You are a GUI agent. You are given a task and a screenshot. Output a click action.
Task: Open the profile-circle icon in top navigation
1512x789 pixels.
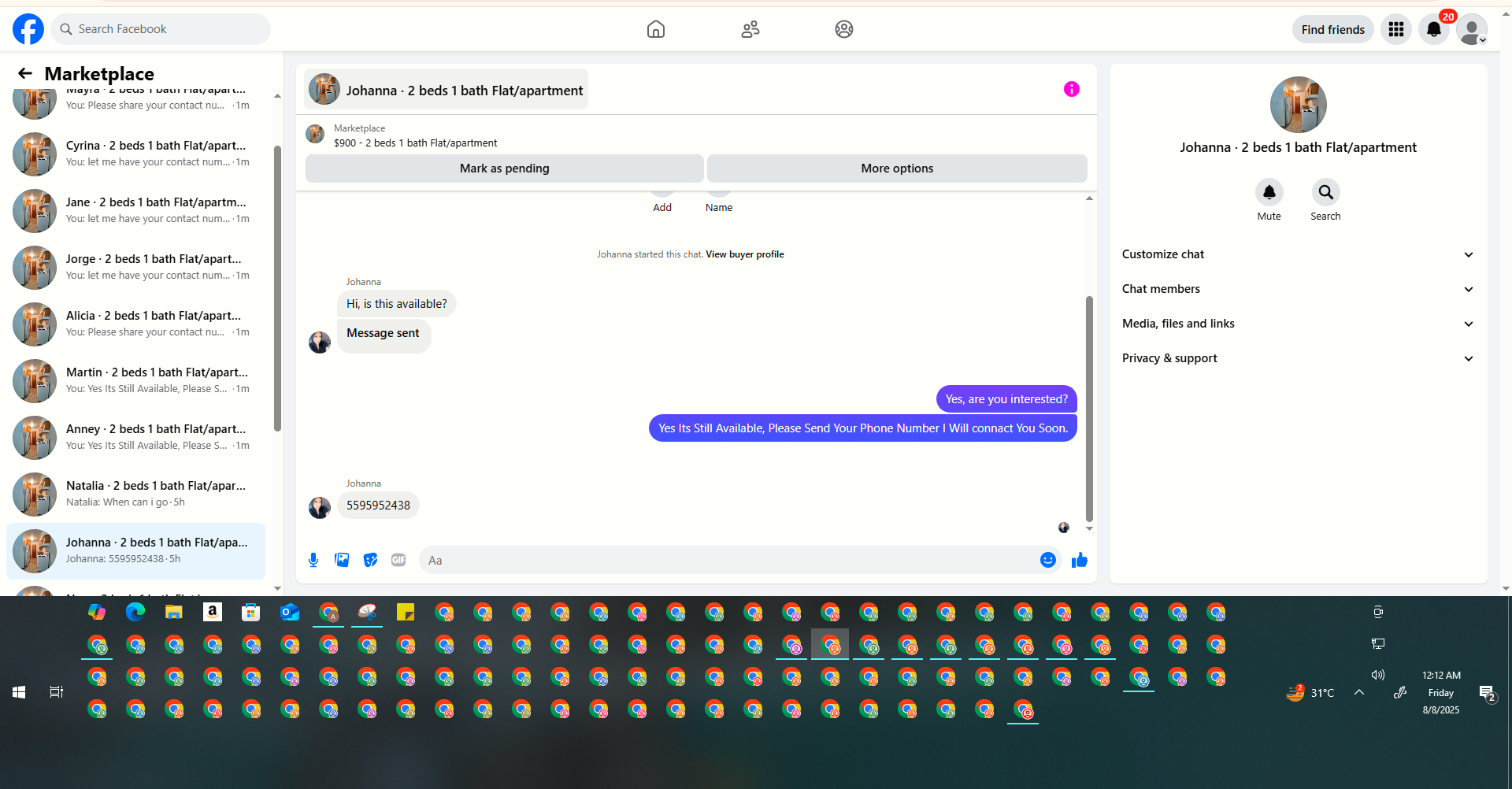(x=844, y=29)
